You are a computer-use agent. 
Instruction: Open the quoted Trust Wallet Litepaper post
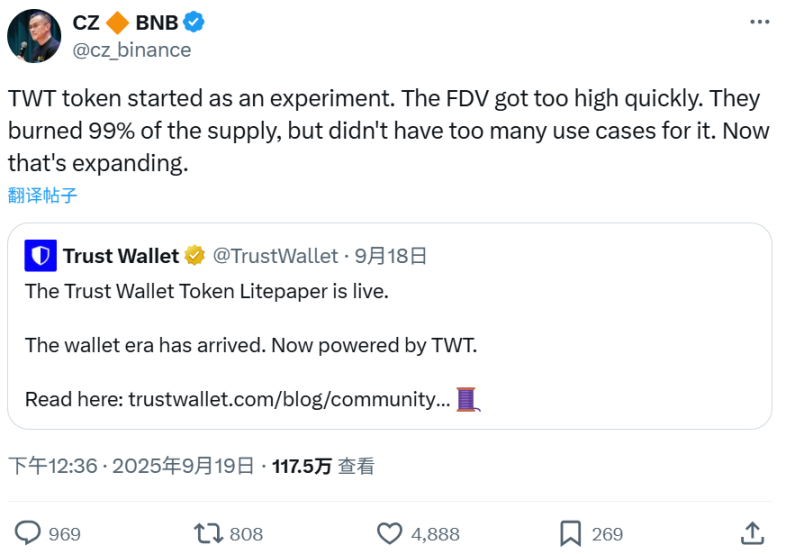pos(389,345)
